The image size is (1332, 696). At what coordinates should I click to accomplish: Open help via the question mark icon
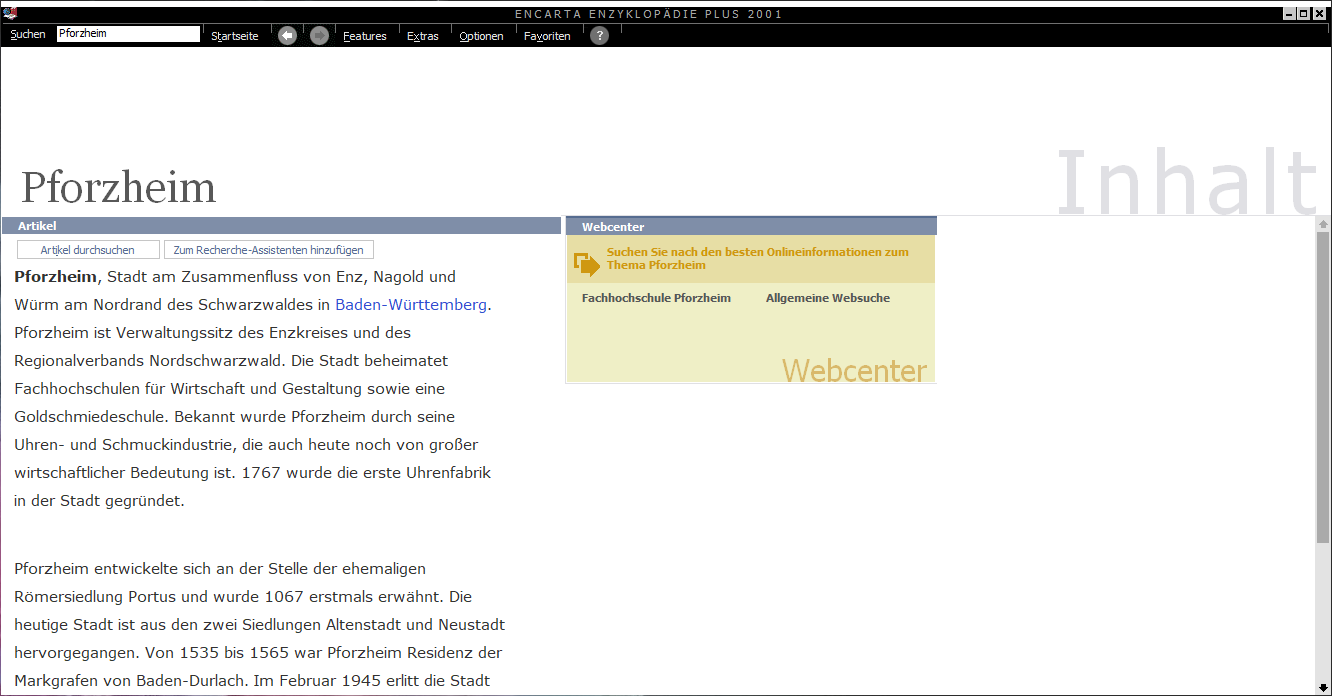pos(599,36)
